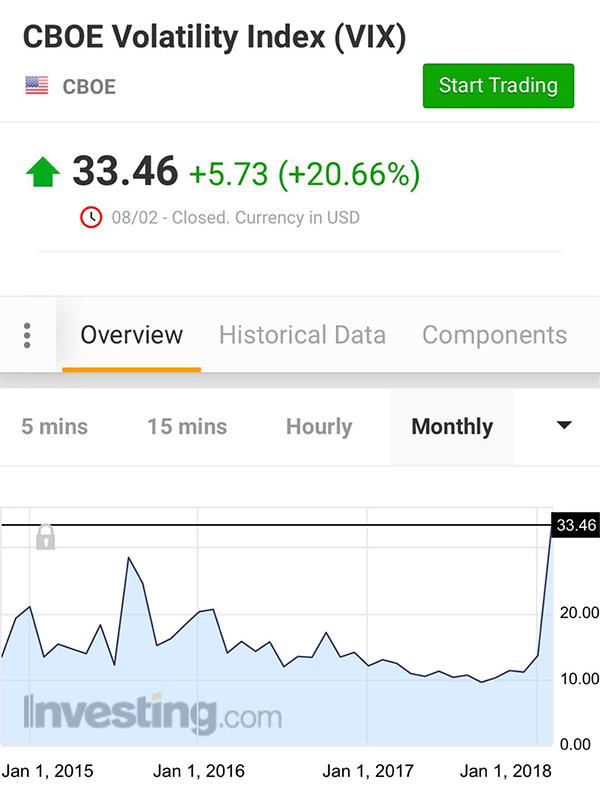
Task: Click the CBOE Volatility Index (VIX) title
Action: [214, 37]
